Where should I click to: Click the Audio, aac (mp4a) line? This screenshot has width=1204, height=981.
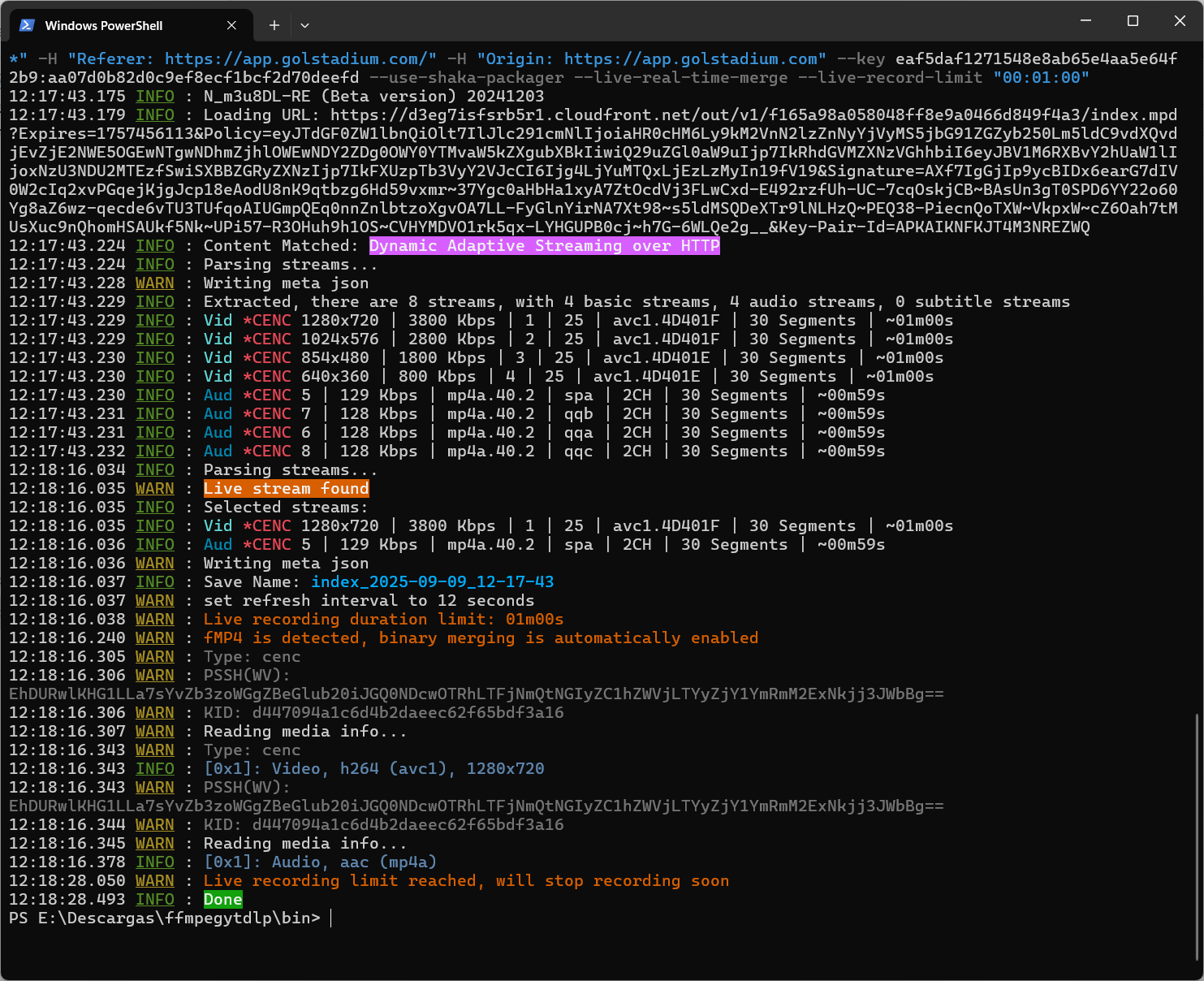[320, 862]
